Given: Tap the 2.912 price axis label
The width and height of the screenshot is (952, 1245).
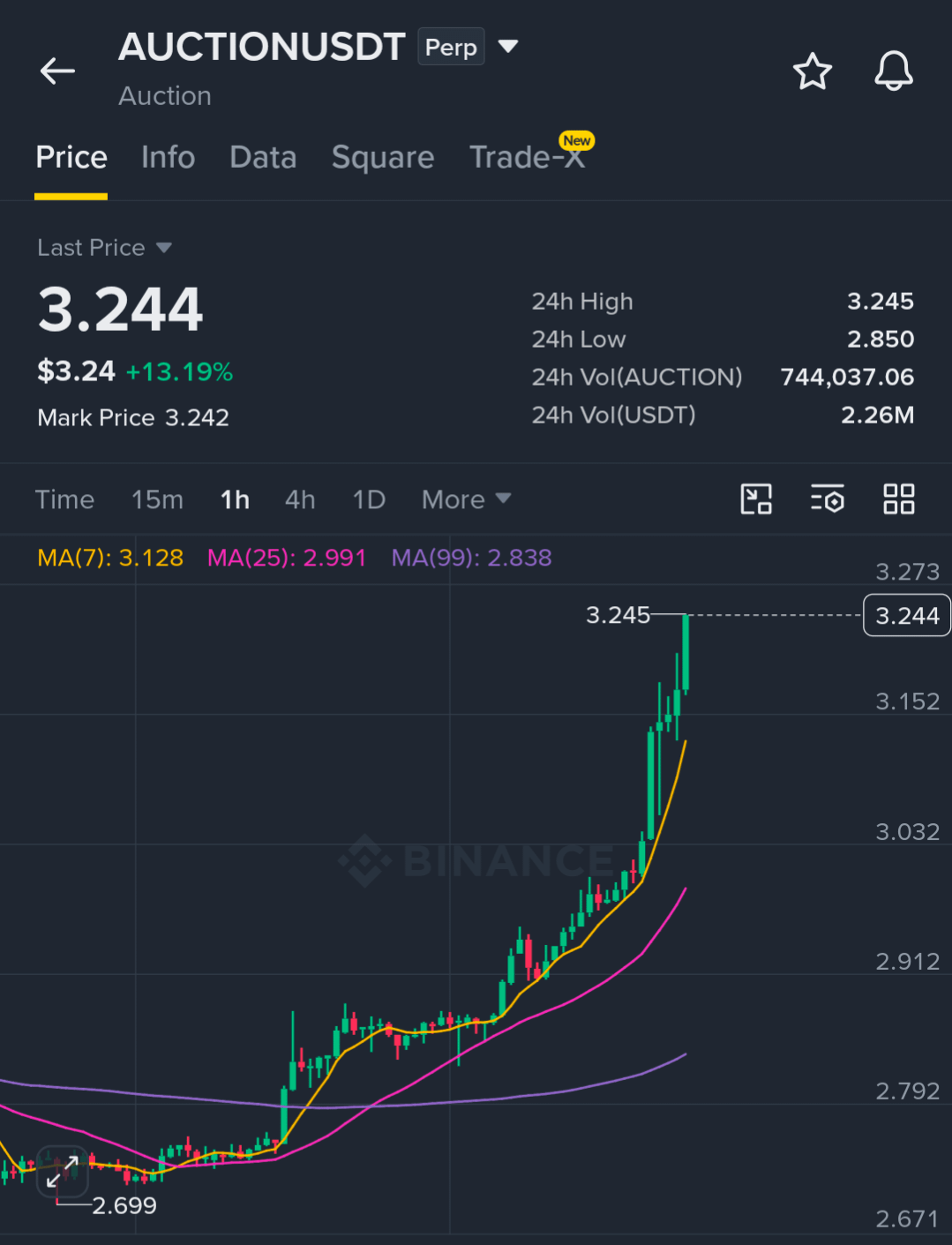Looking at the screenshot, I should 907,962.
